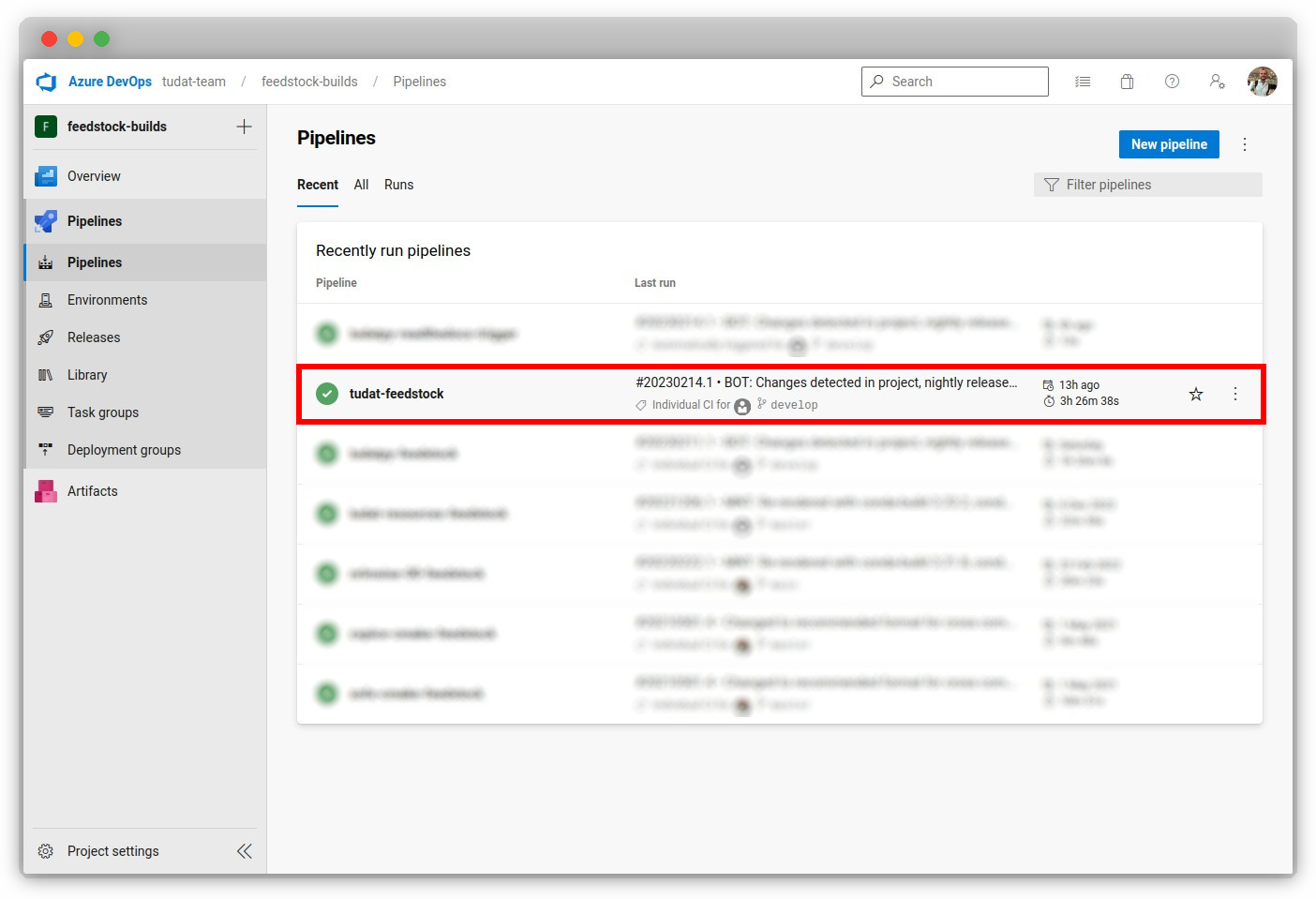Click the New pipeline button
Screen dimensions: 1316x899
pos(1169,144)
